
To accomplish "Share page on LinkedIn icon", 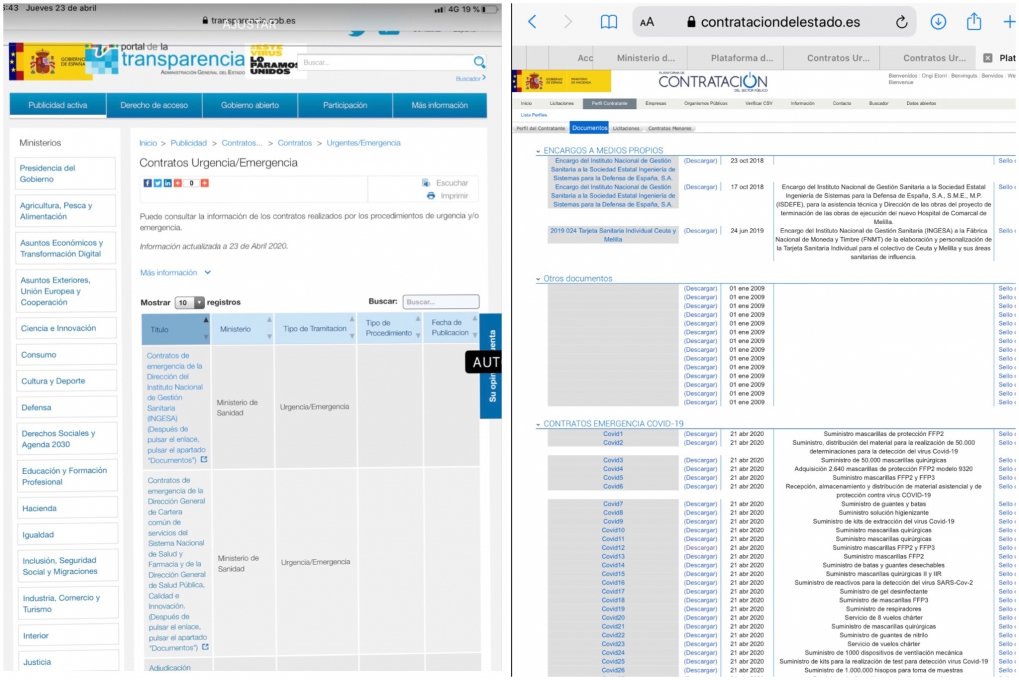I will click(x=167, y=183).
